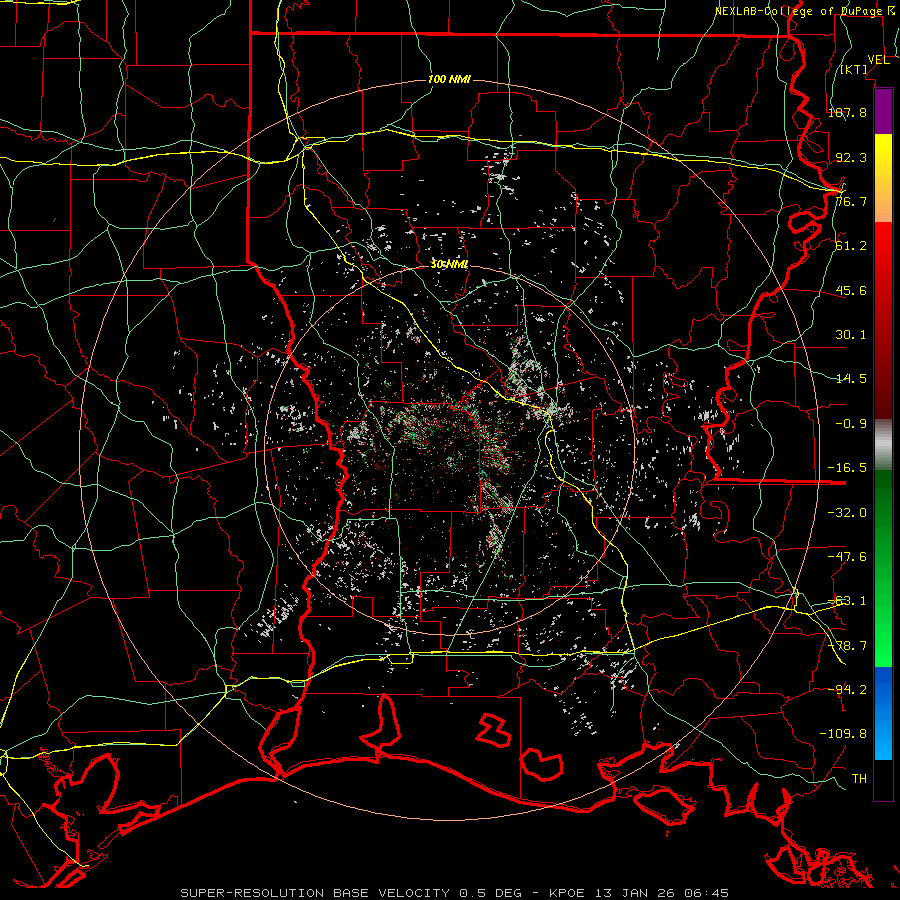Click the -32.0 scale value

coord(847,513)
